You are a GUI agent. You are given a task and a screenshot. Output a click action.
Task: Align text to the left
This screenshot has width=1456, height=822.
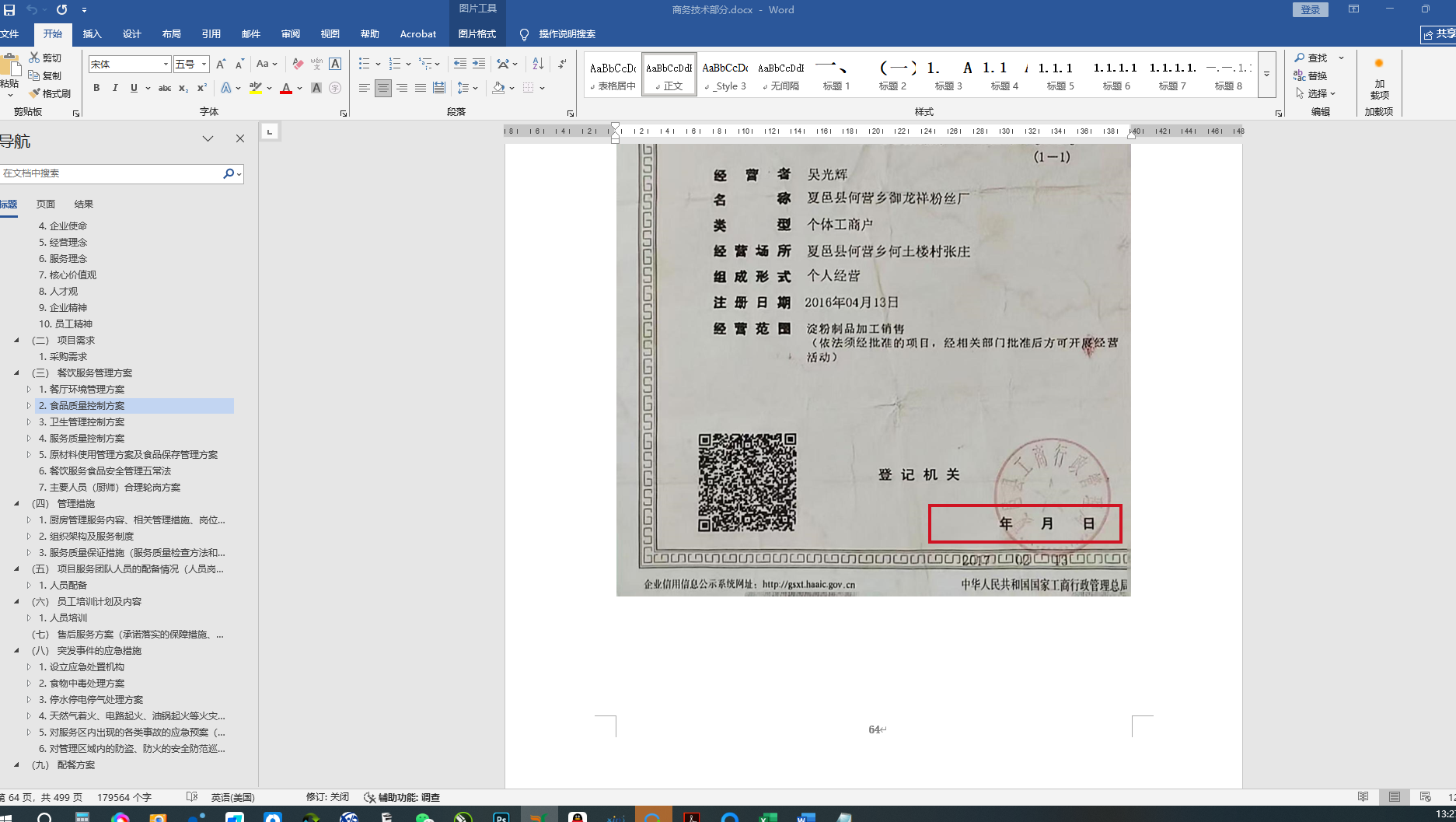365,88
